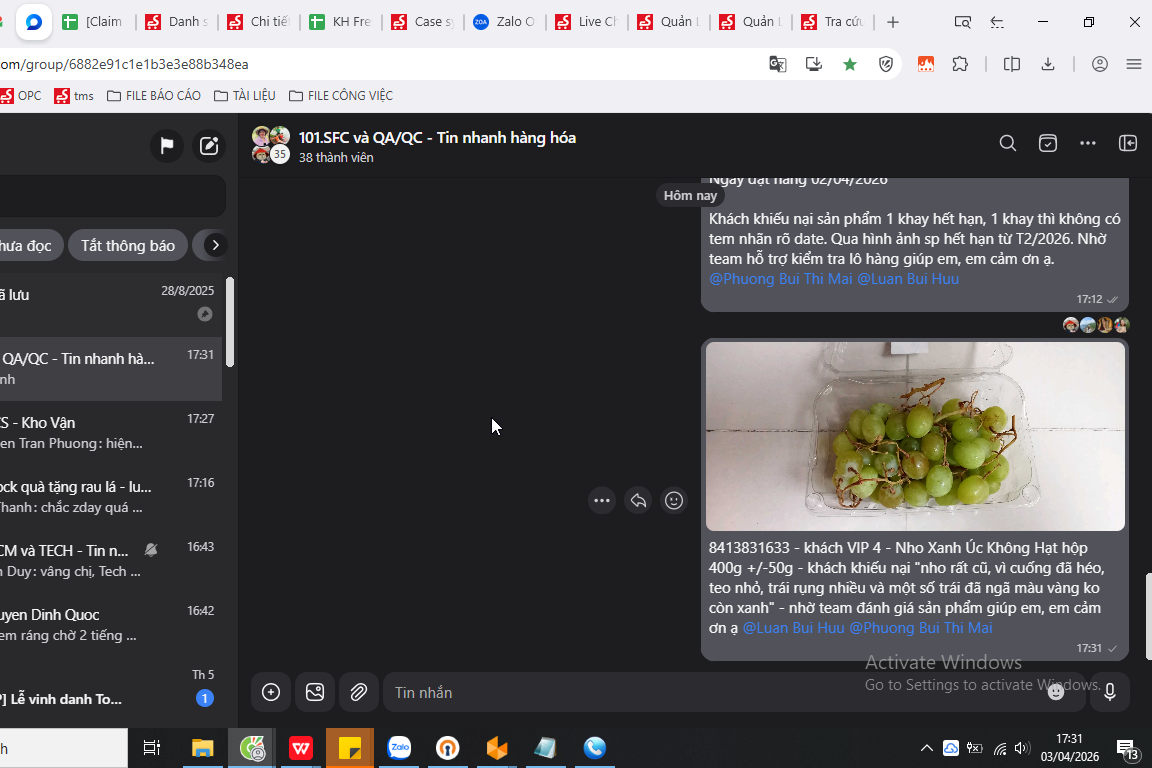Open the green grapes photo thumbnail
The width and height of the screenshot is (1152, 768).
point(915,436)
